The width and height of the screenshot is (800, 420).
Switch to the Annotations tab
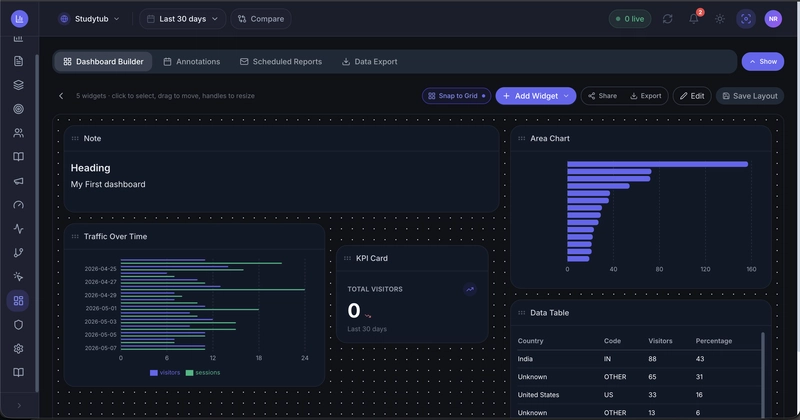click(x=192, y=62)
